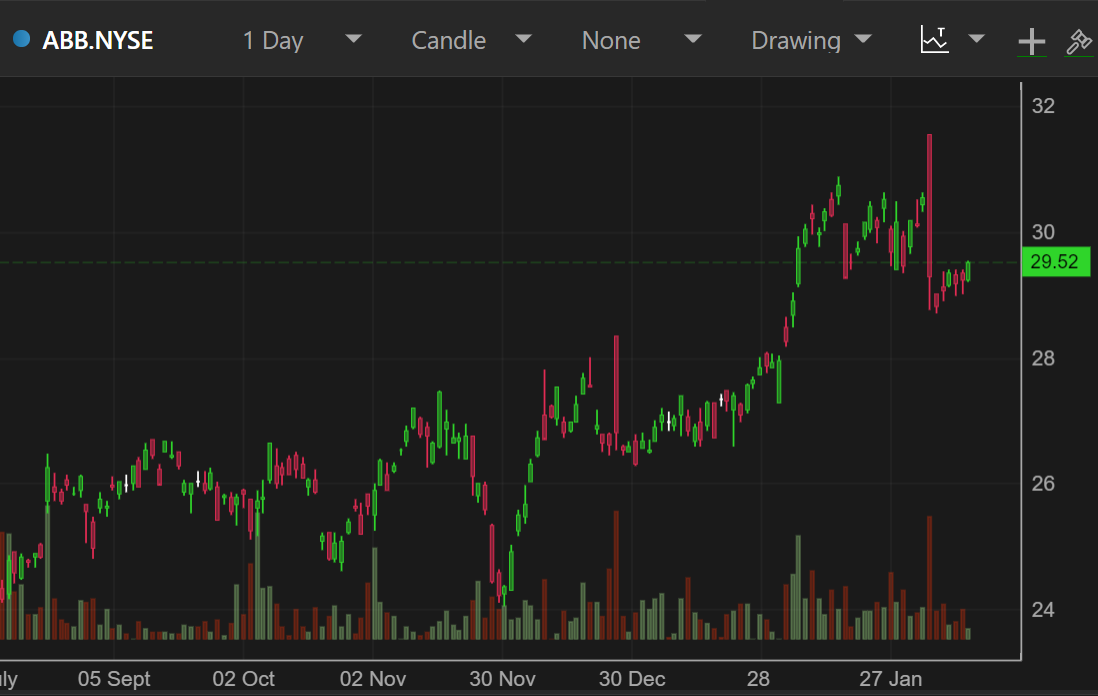Click the 02 Oct date label
This screenshot has width=1098, height=696.
243,679
